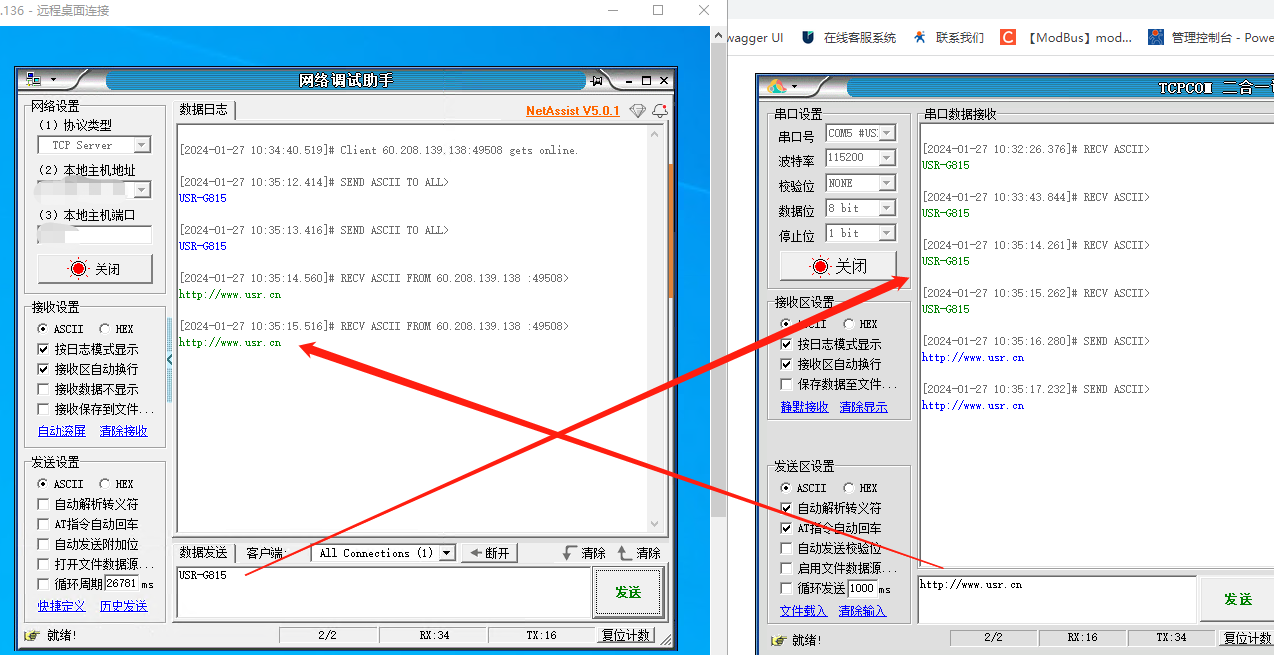Select the 数据日志 tab
The height and width of the screenshot is (655, 1274).
point(204,110)
